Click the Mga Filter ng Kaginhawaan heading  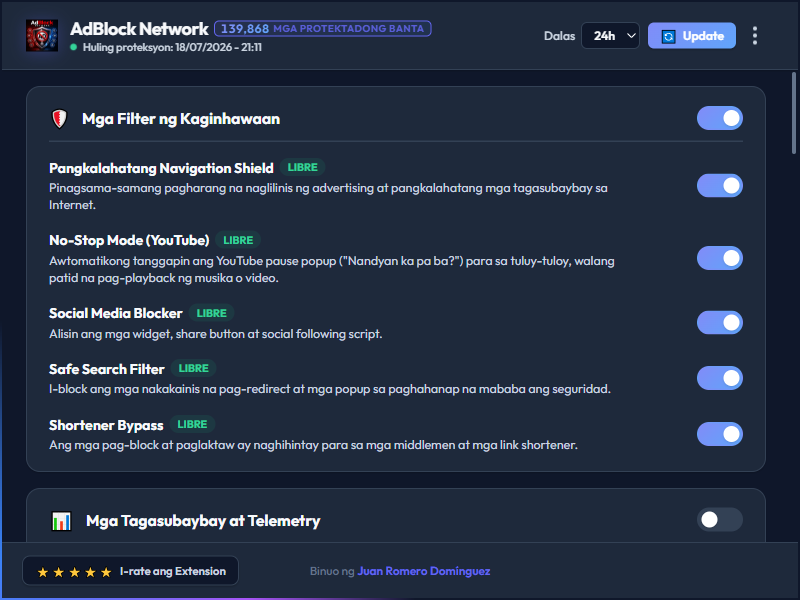[181, 119]
